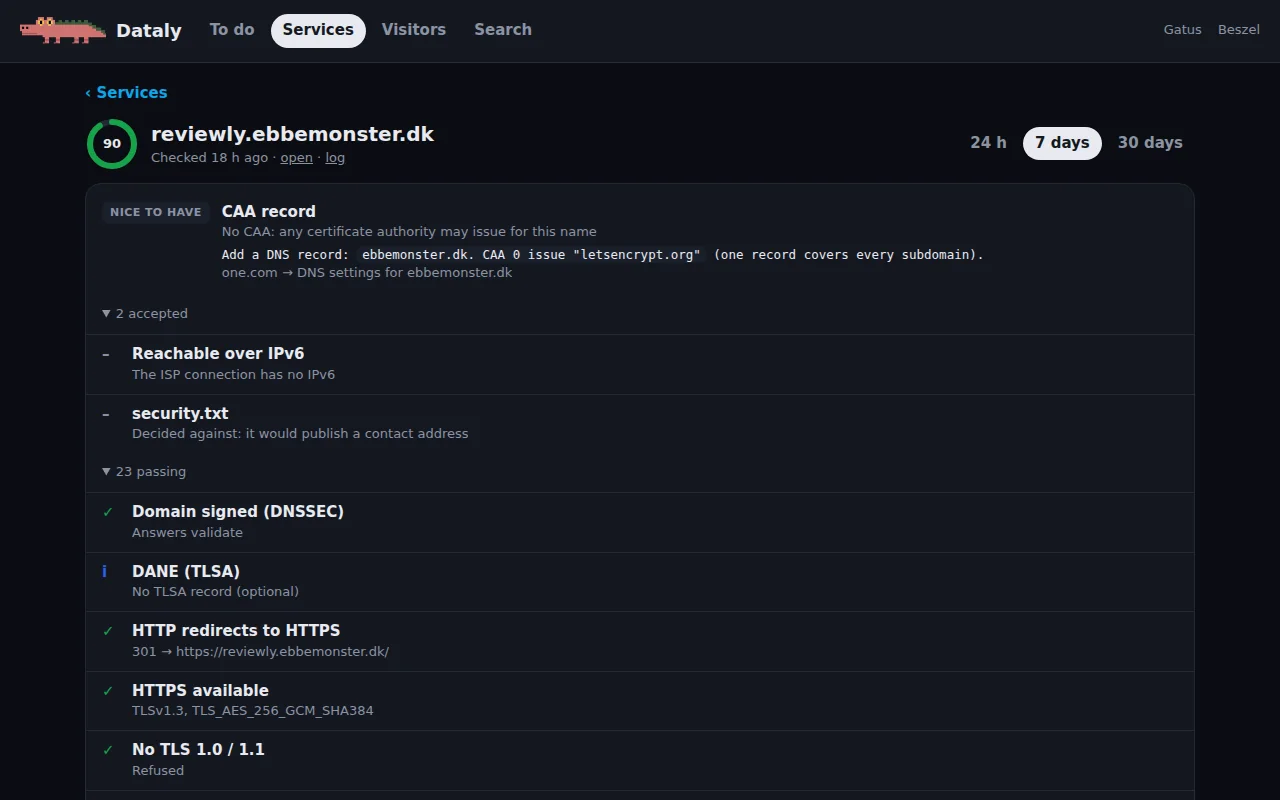Click the NICE TO HAVE badge
The width and height of the screenshot is (1280, 800).
156,212
